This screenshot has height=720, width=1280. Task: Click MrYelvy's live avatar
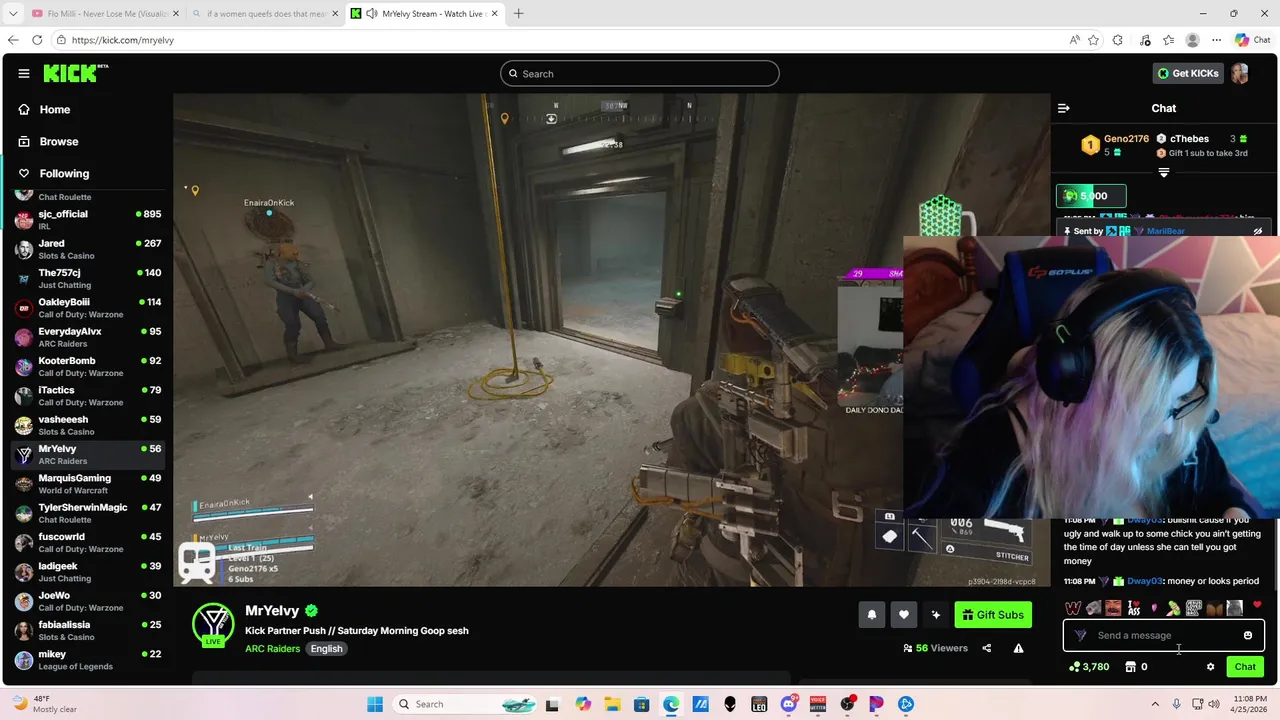pos(213,625)
